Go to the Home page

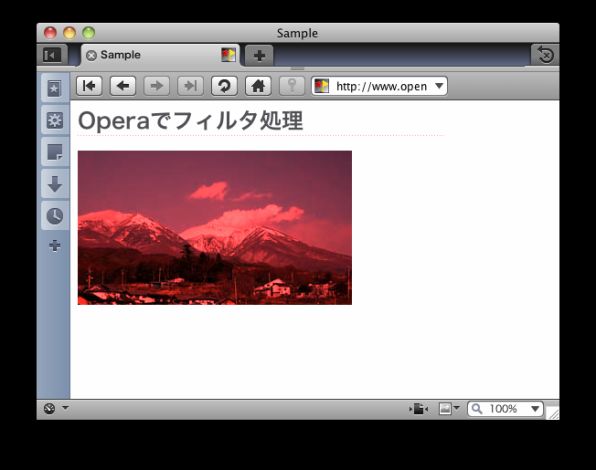(258, 86)
